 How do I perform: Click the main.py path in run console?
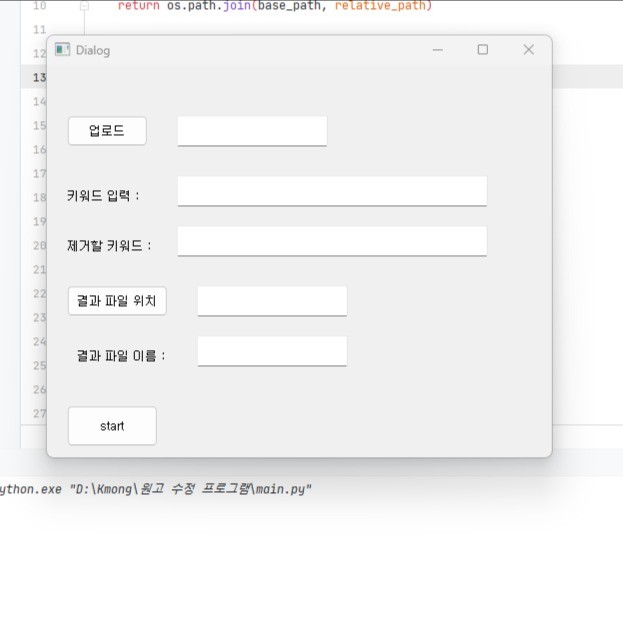[191, 489]
